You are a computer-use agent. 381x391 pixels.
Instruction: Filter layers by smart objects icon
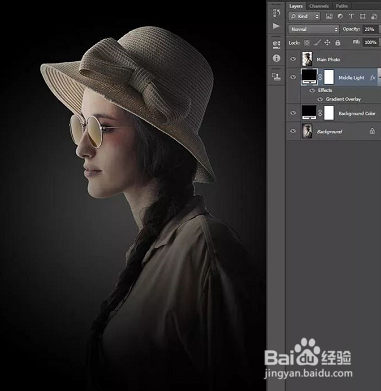[374, 16]
